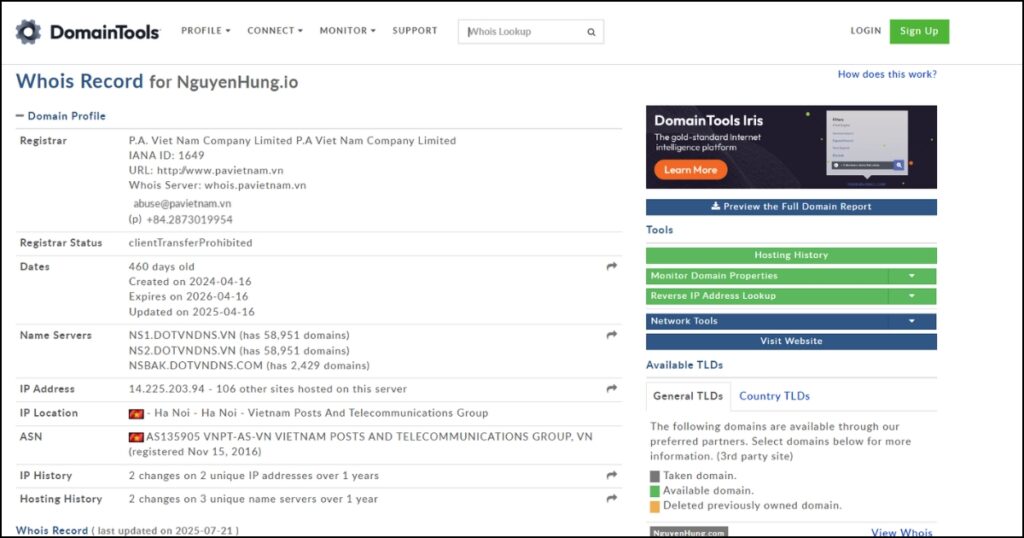Viewport: 1024px width, 538px height.
Task: Click NS1.DOTVNDNS.VN name server text
Action: pos(182,335)
